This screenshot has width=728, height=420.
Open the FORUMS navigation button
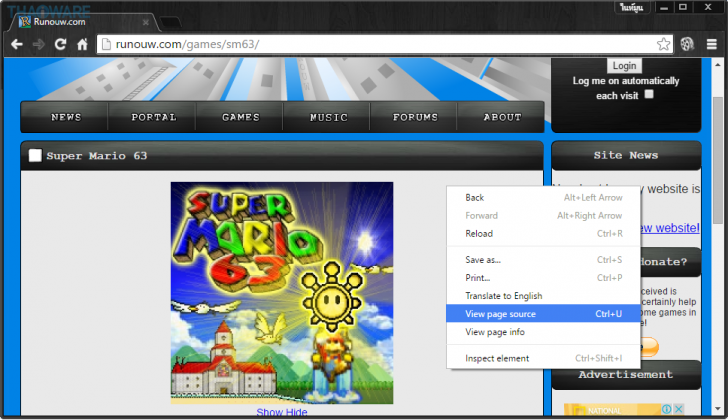415,117
